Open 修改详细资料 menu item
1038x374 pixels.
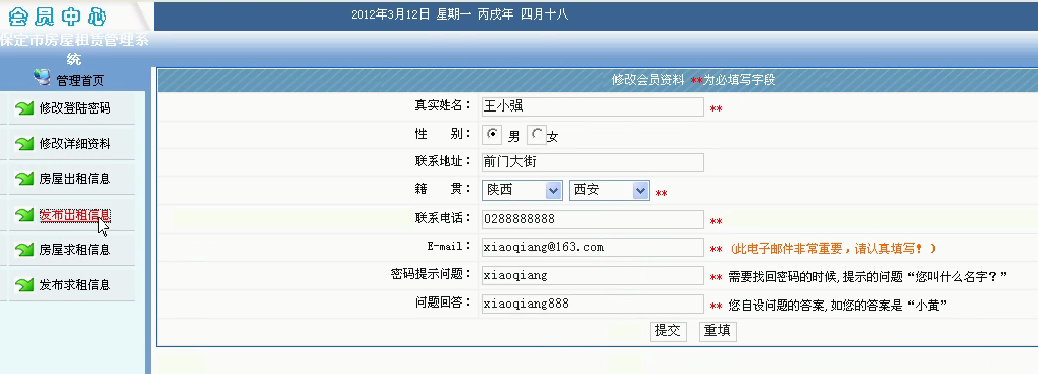coord(75,144)
